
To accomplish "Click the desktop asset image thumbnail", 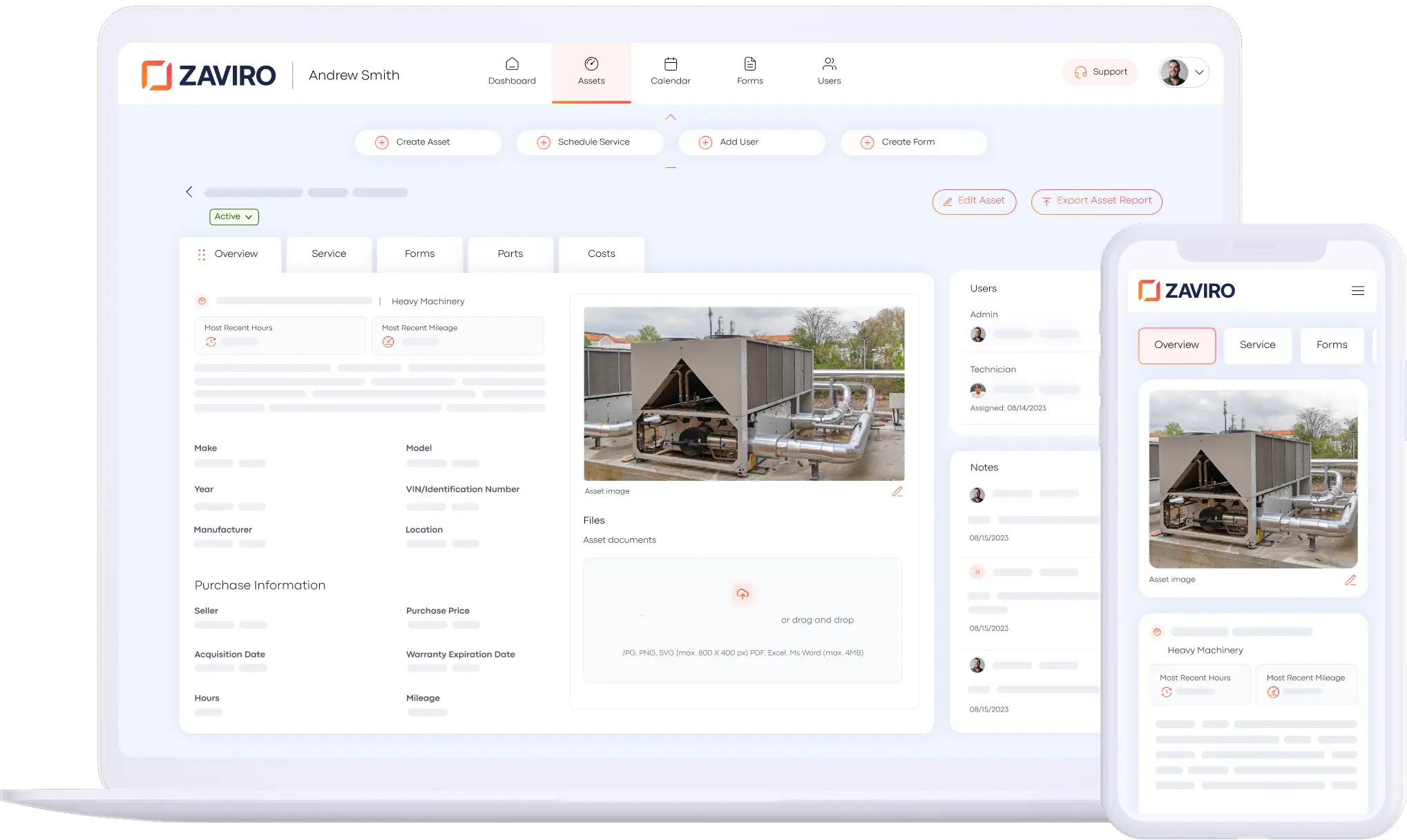I will click(x=744, y=394).
